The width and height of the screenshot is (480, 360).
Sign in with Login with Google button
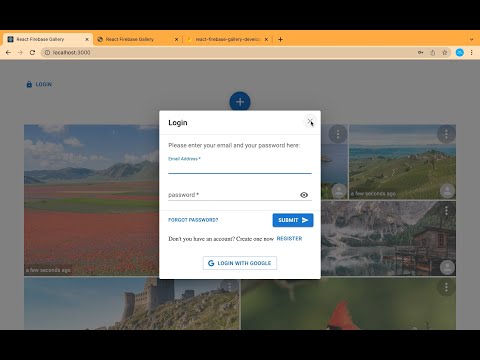coord(240,263)
